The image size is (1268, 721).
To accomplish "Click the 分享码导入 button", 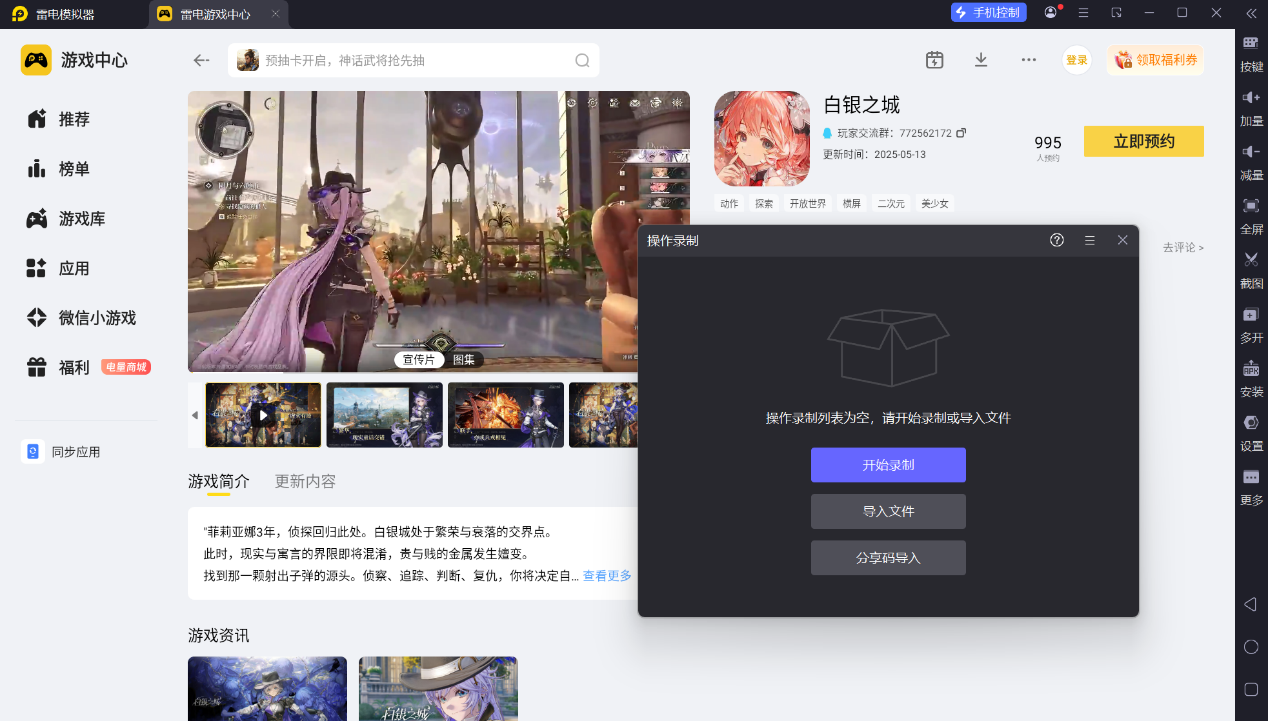I will [888, 558].
